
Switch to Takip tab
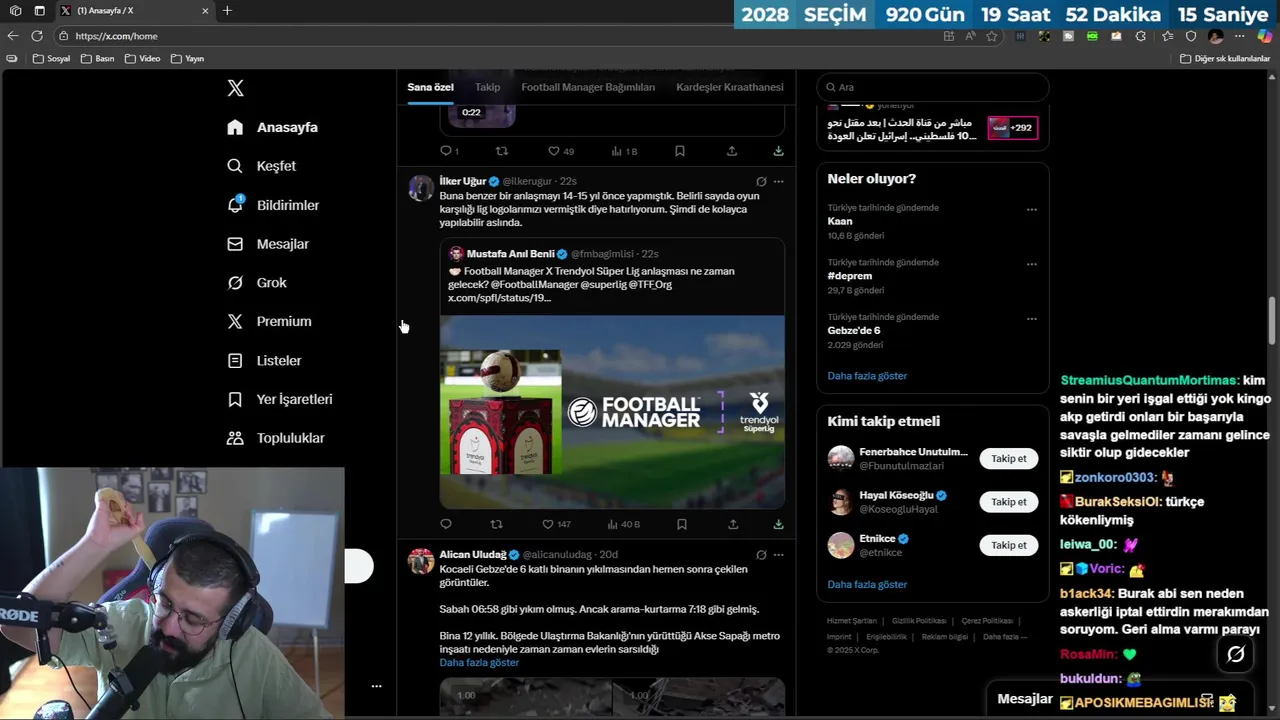pos(487,87)
